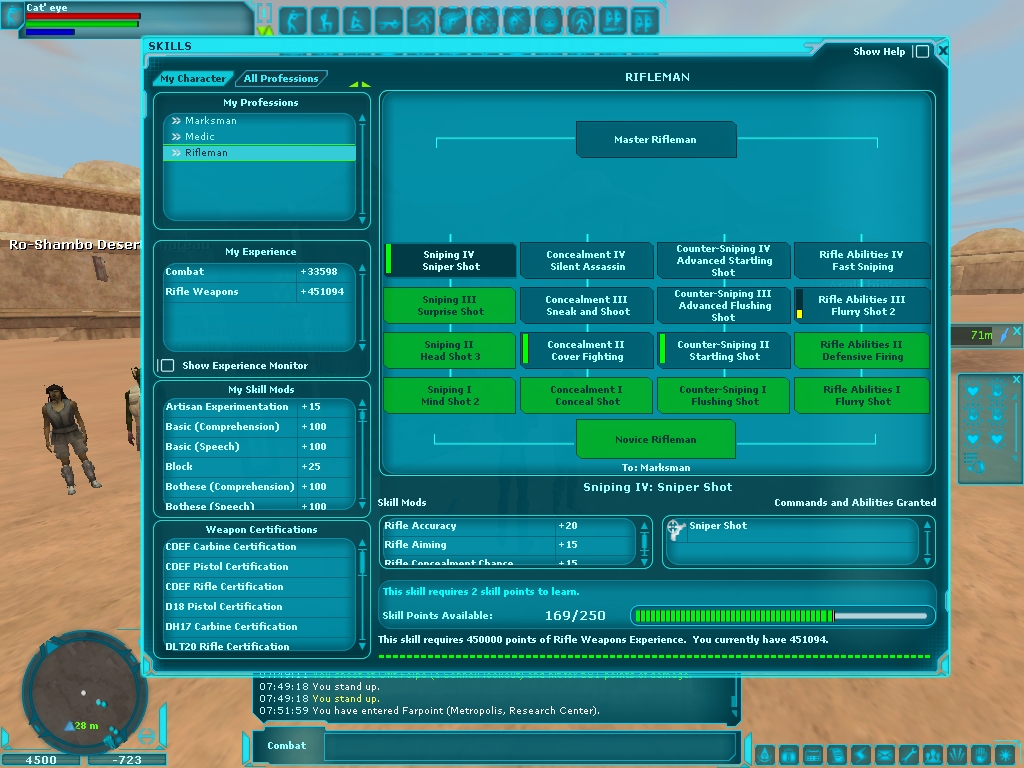Screen dimensions: 1024x768
Task: Click the Sniper Shot ability icon
Action: click(x=676, y=527)
